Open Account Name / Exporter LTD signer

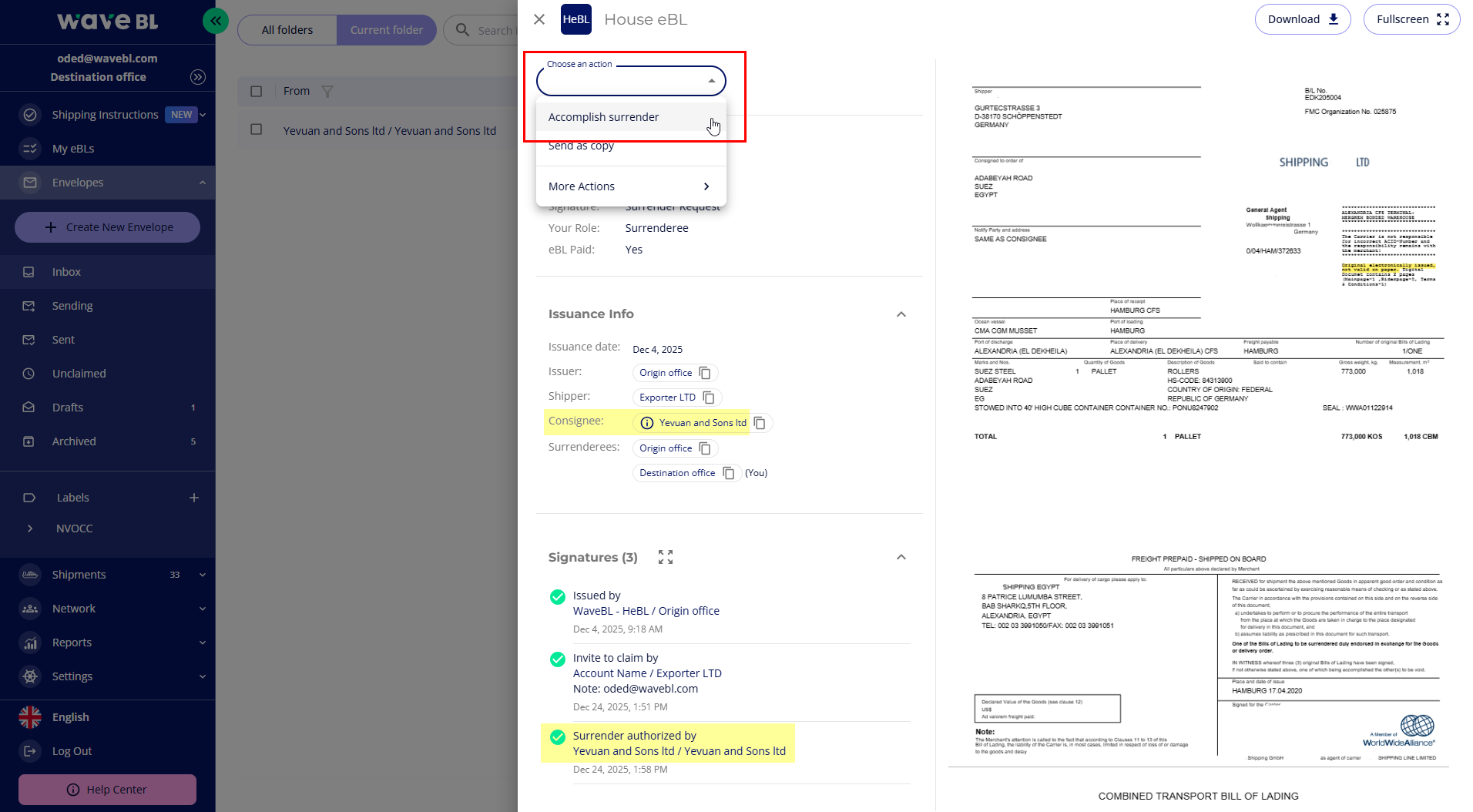[x=647, y=673]
